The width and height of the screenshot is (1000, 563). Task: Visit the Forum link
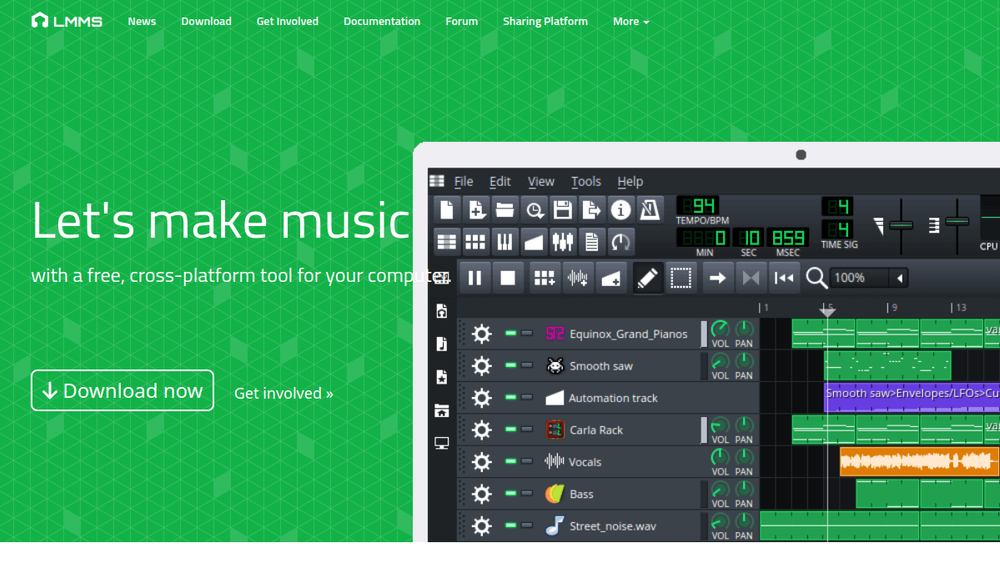coord(461,21)
